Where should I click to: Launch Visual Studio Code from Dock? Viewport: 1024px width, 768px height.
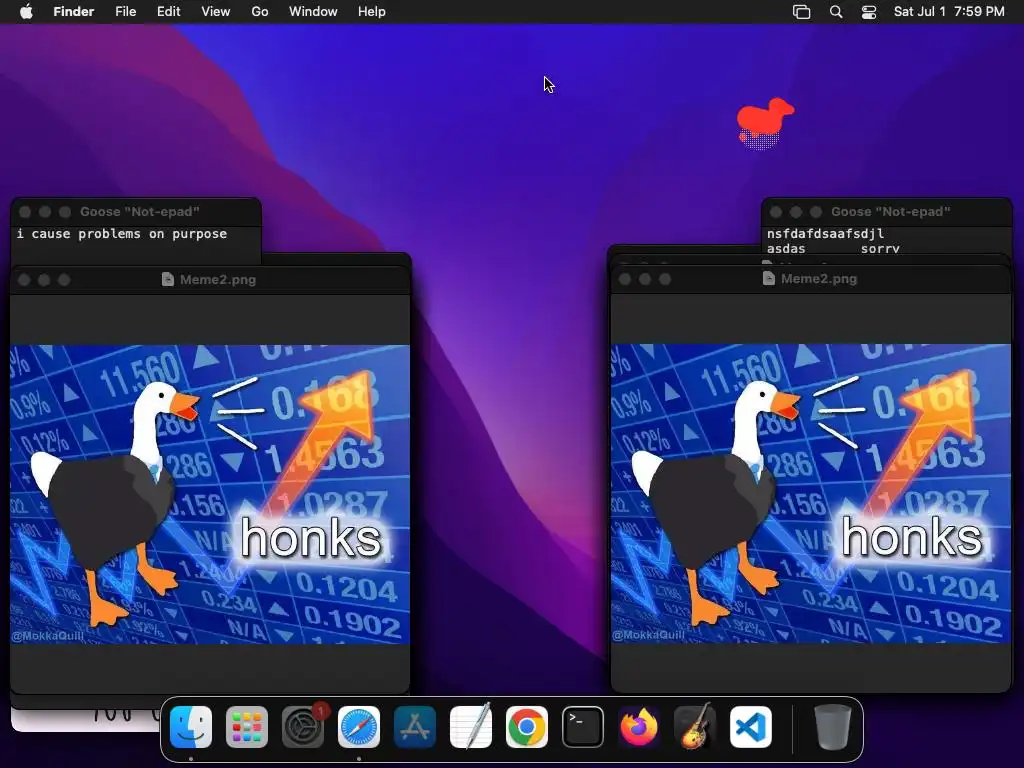(751, 727)
